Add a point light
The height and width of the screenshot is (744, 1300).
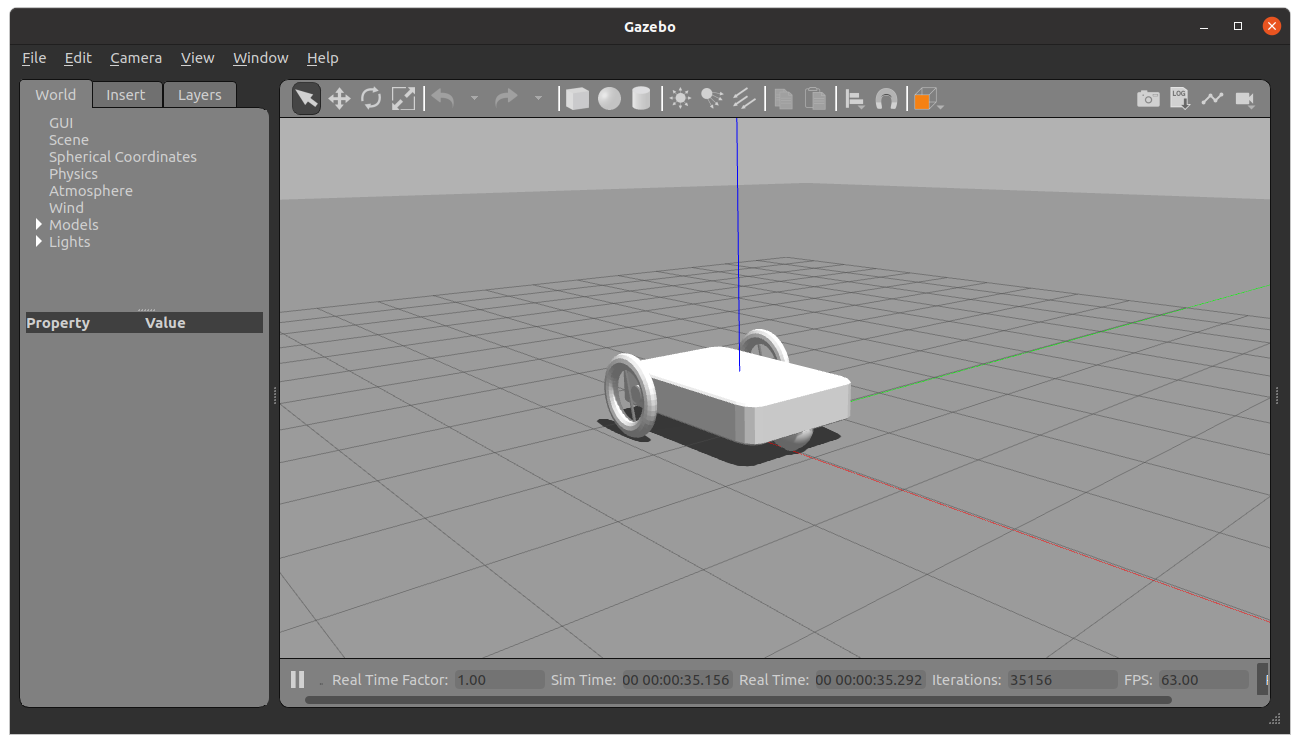pos(680,98)
